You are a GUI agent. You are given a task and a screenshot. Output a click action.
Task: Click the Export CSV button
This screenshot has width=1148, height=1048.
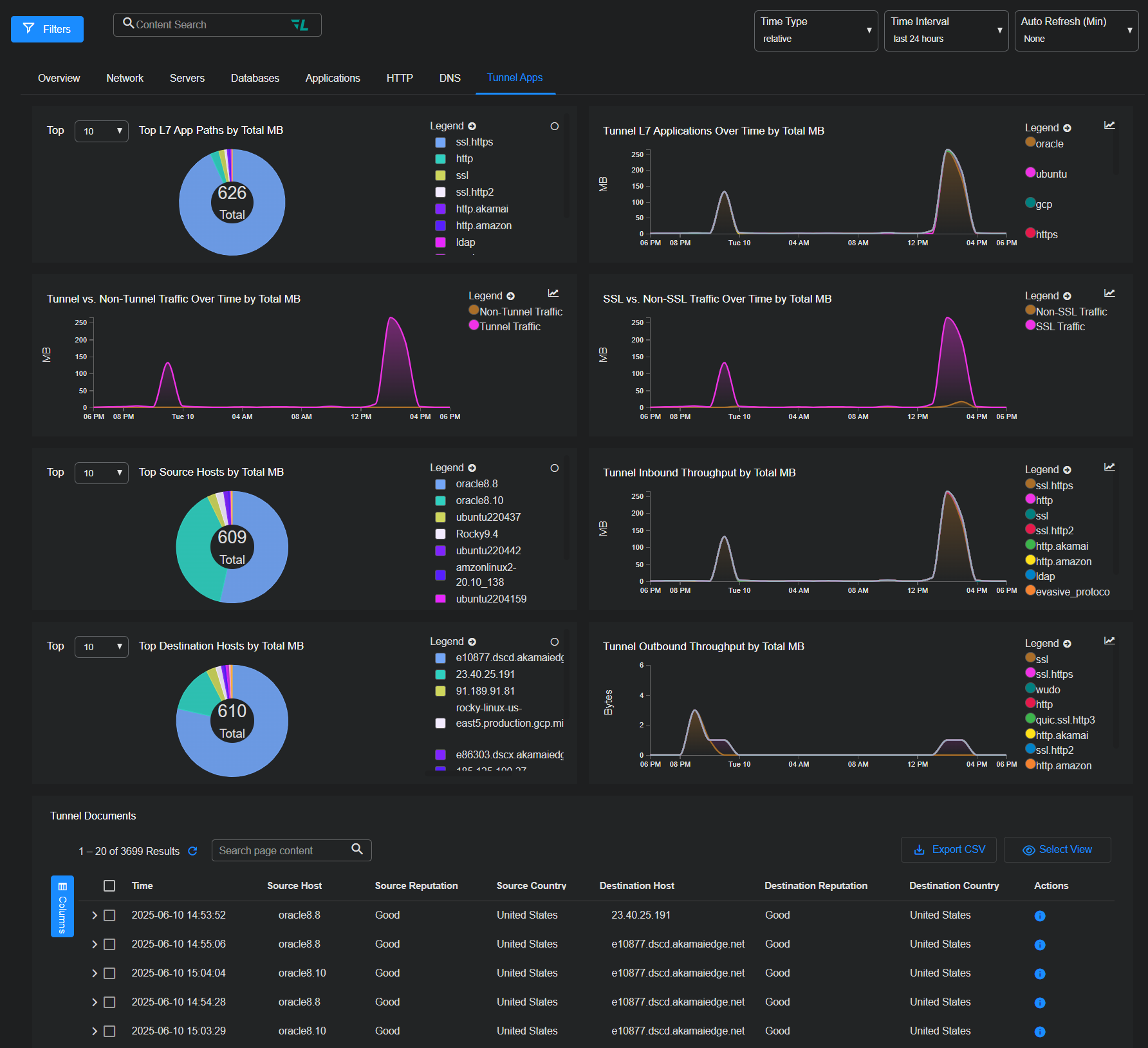(949, 850)
